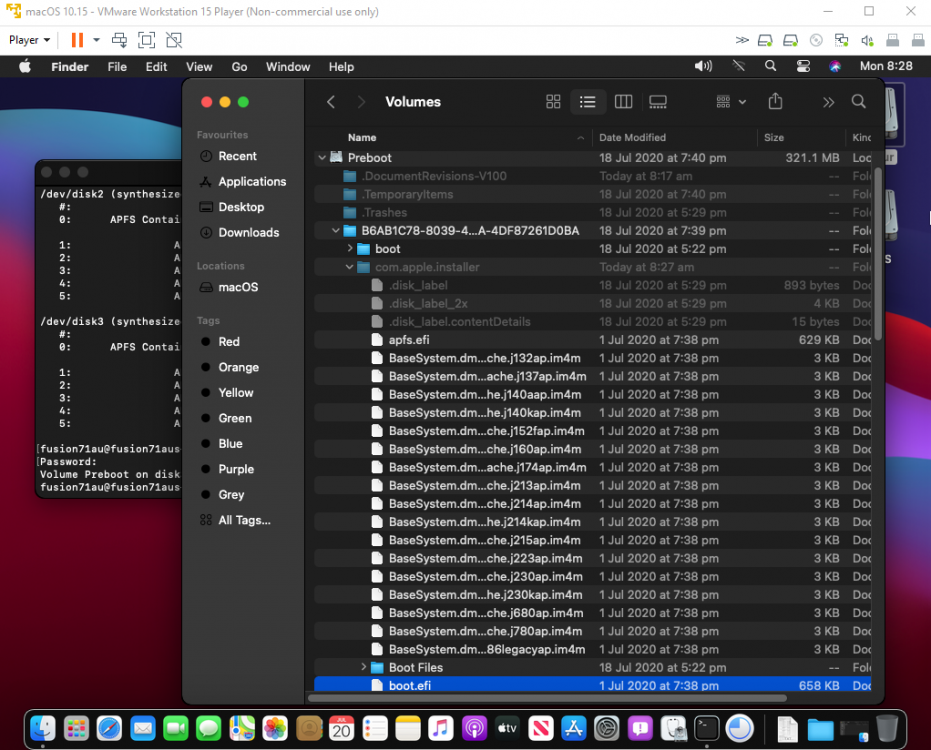The width and height of the screenshot is (931, 750).
Task: Open Recent in the sidebar
Action: pos(237,156)
